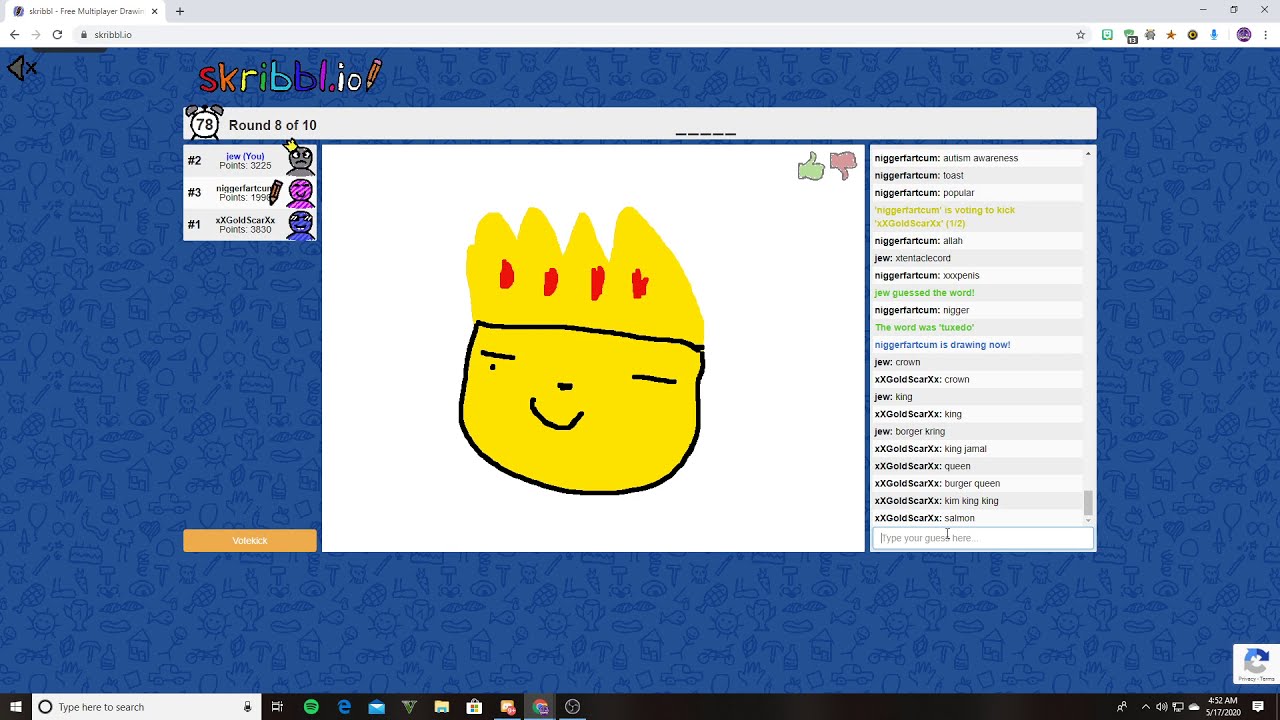Click the chat message 'king jamal'
Image resolution: width=1280 pixels, height=720 pixels.
coord(930,449)
